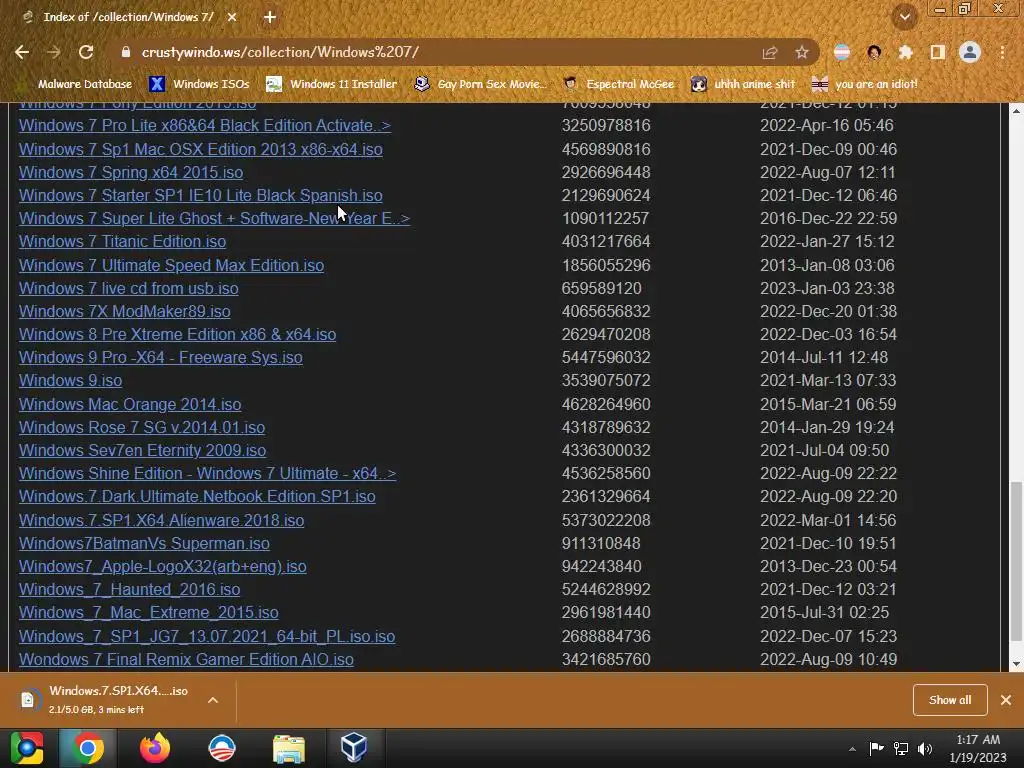Open Chrome's three-dot menu
The image size is (1024, 768).
pos(1002,52)
